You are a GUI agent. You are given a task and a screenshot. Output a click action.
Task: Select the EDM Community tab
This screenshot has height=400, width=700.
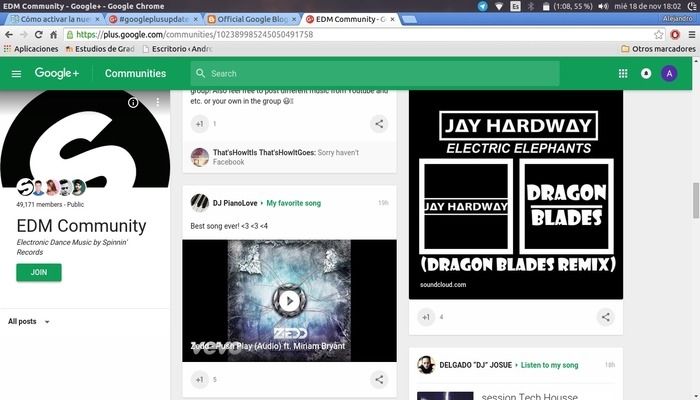[x=348, y=19]
